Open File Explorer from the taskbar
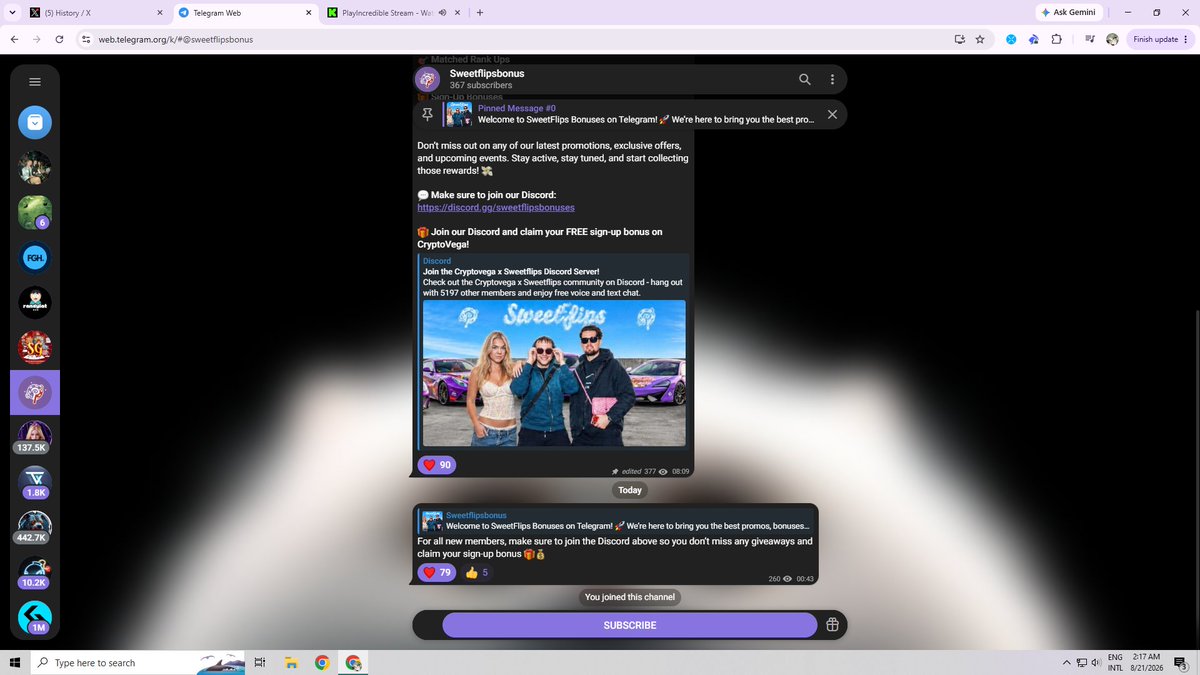The width and height of the screenshot is (1200, 675). (291, 662)
